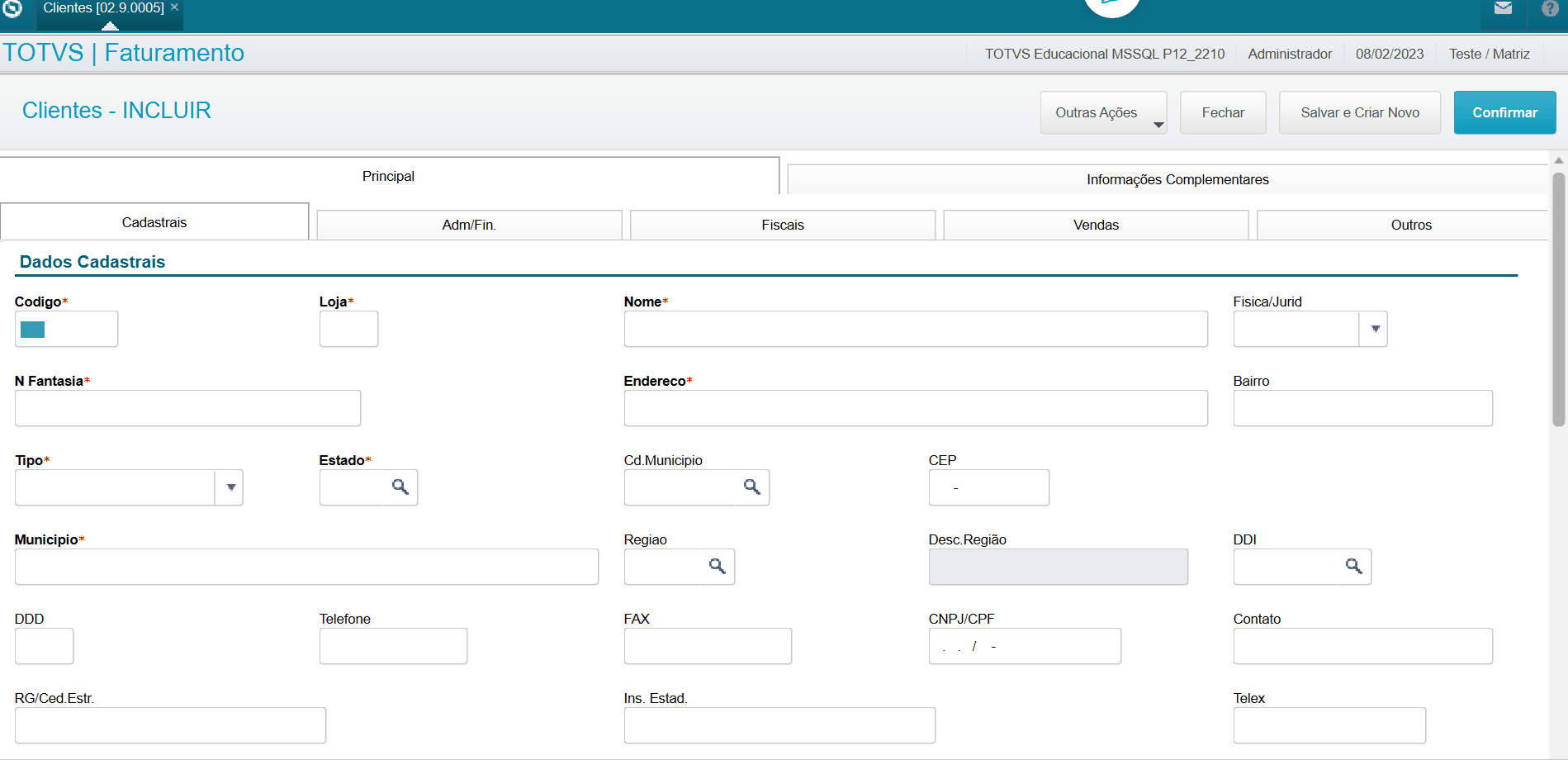Image resolution: width=1568 pixels, height=760 pixels.
Task: Click the Confirmar button
Action: pos(1504,112)
